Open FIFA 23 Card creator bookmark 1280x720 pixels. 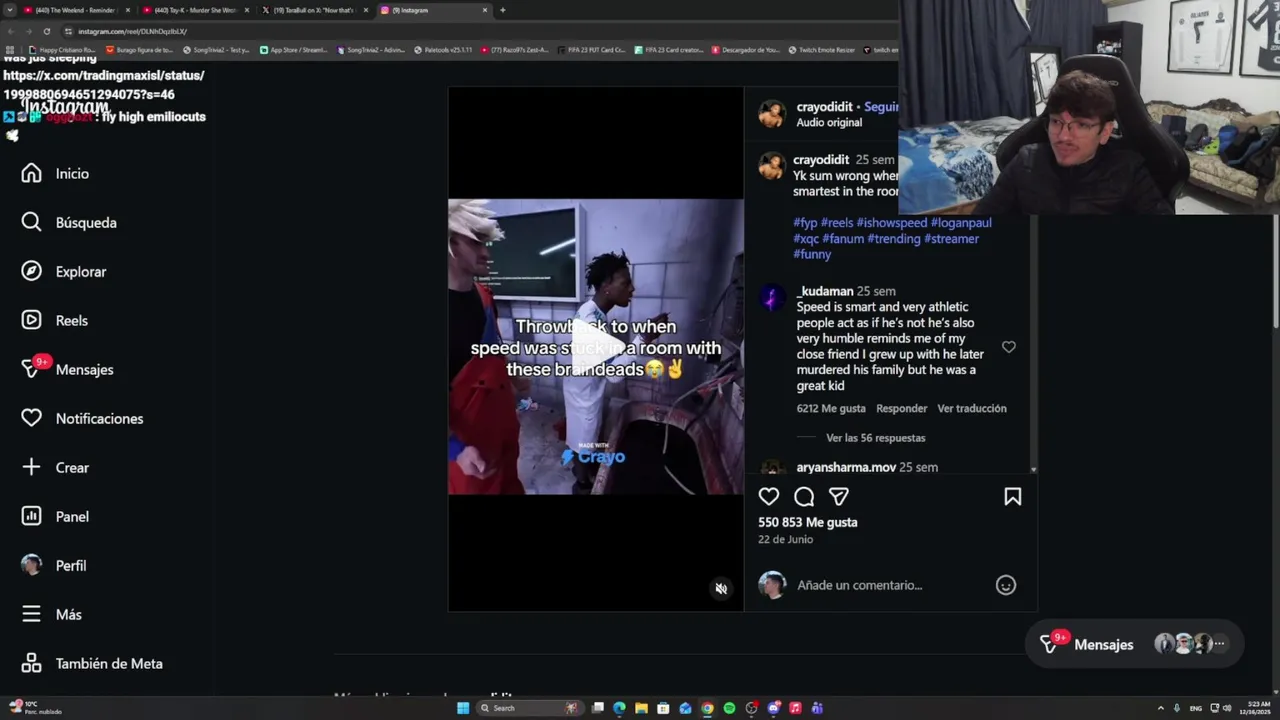pyautogui.click(x=669, y=49)
